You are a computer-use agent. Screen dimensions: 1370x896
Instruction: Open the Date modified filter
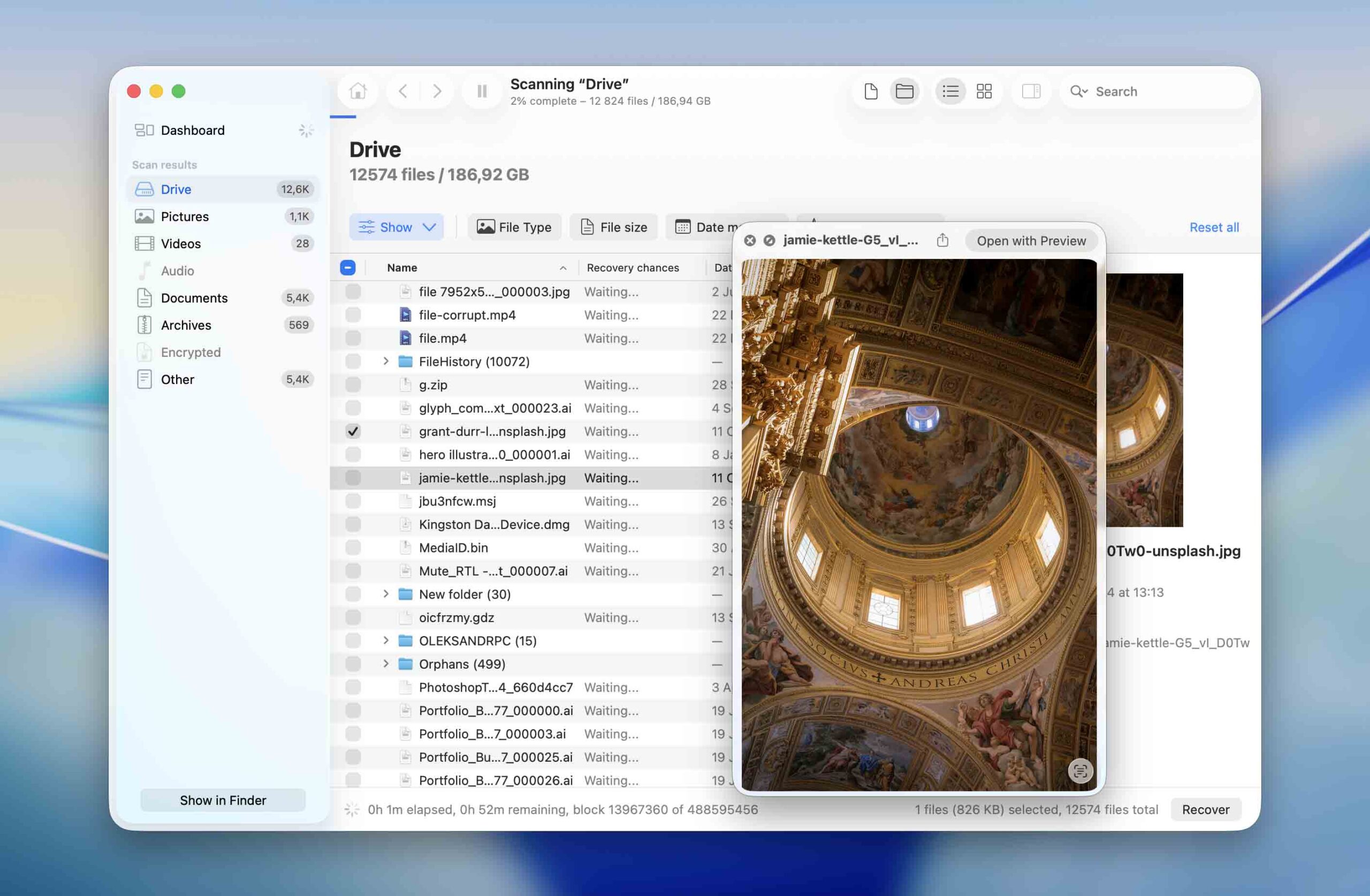[706, 227]
